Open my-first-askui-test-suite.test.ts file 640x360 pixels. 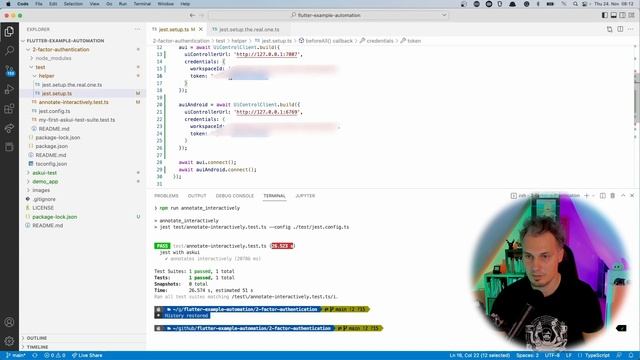point(77,120)
